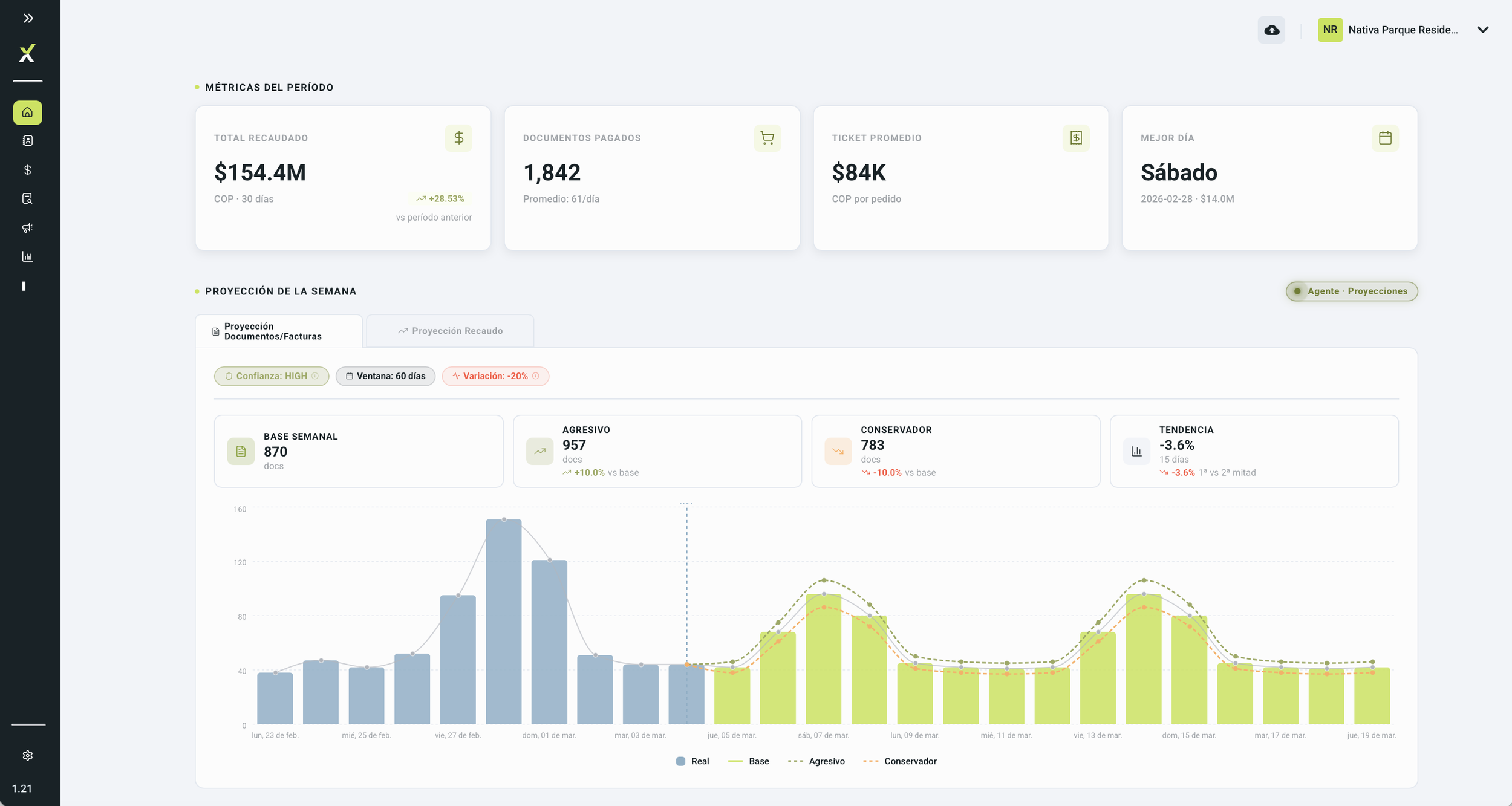
Task: Click the tallest blue bar near 160
Action: click(x=504, y=622)
